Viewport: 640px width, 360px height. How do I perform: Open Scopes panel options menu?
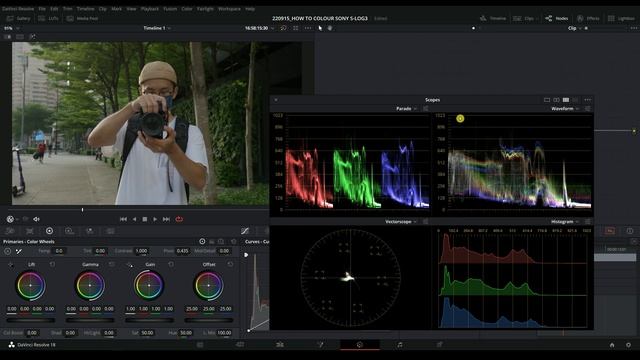(588, 100)
